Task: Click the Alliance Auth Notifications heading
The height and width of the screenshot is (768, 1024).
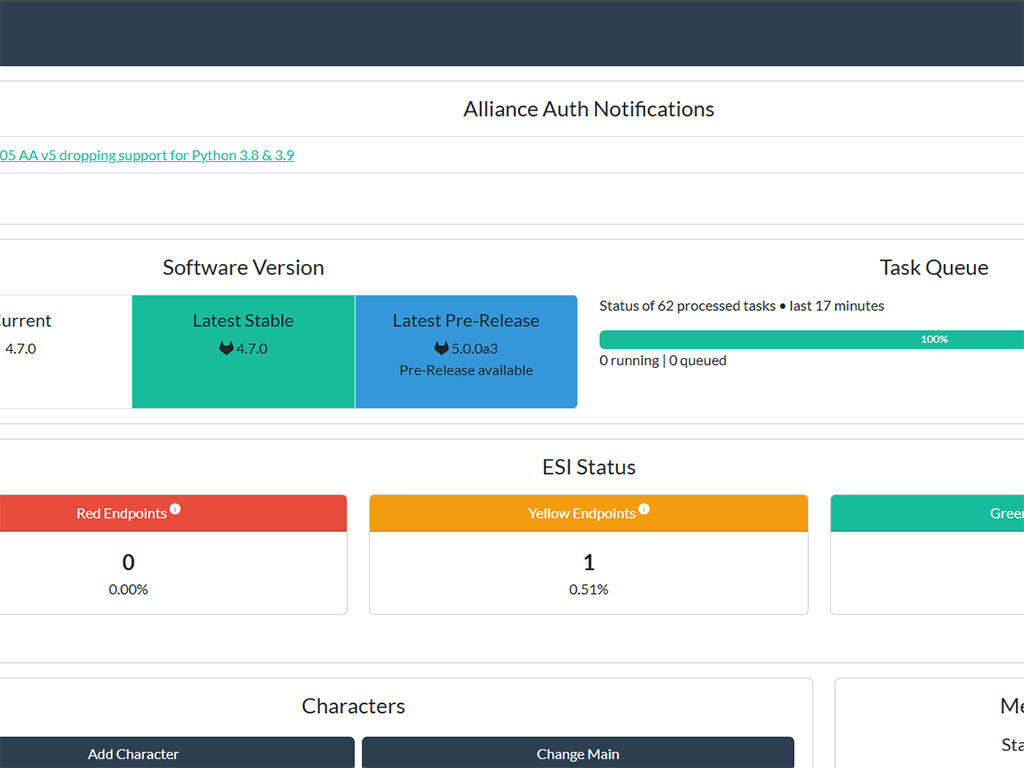Action: (x=589, y=109)
